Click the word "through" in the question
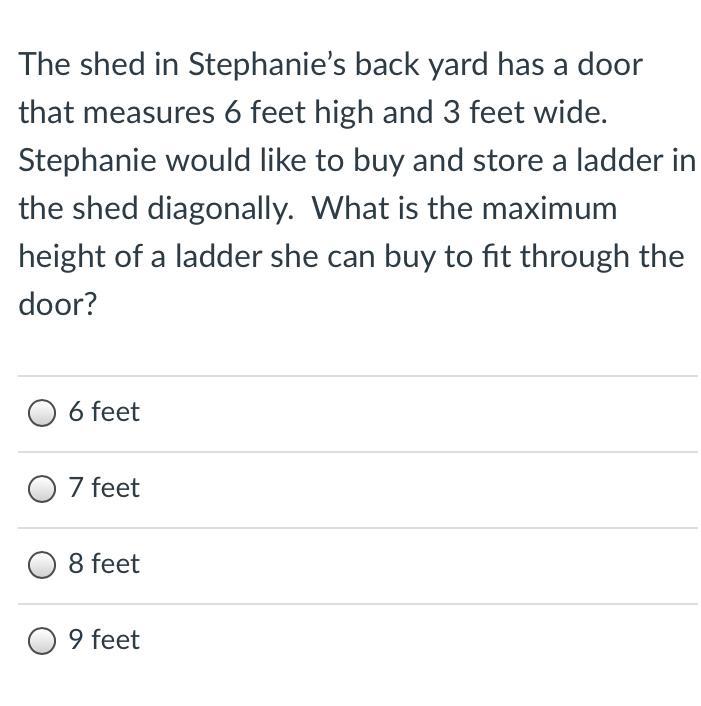701x706 pixels. [574, 258]
